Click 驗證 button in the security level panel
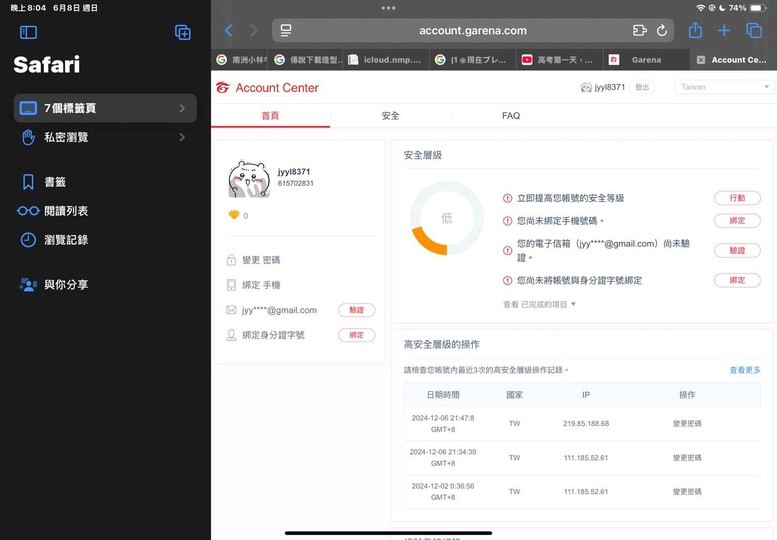The image size is (777, 540). (x=737, y=251)
